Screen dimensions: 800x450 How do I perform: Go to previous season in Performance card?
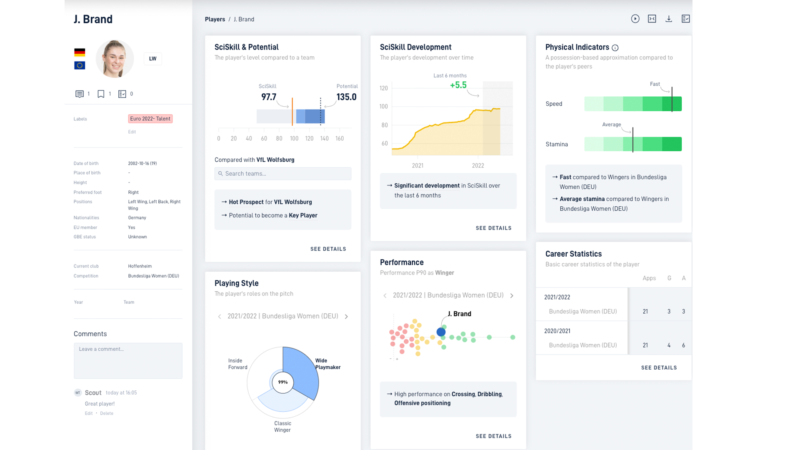point(385,295)
